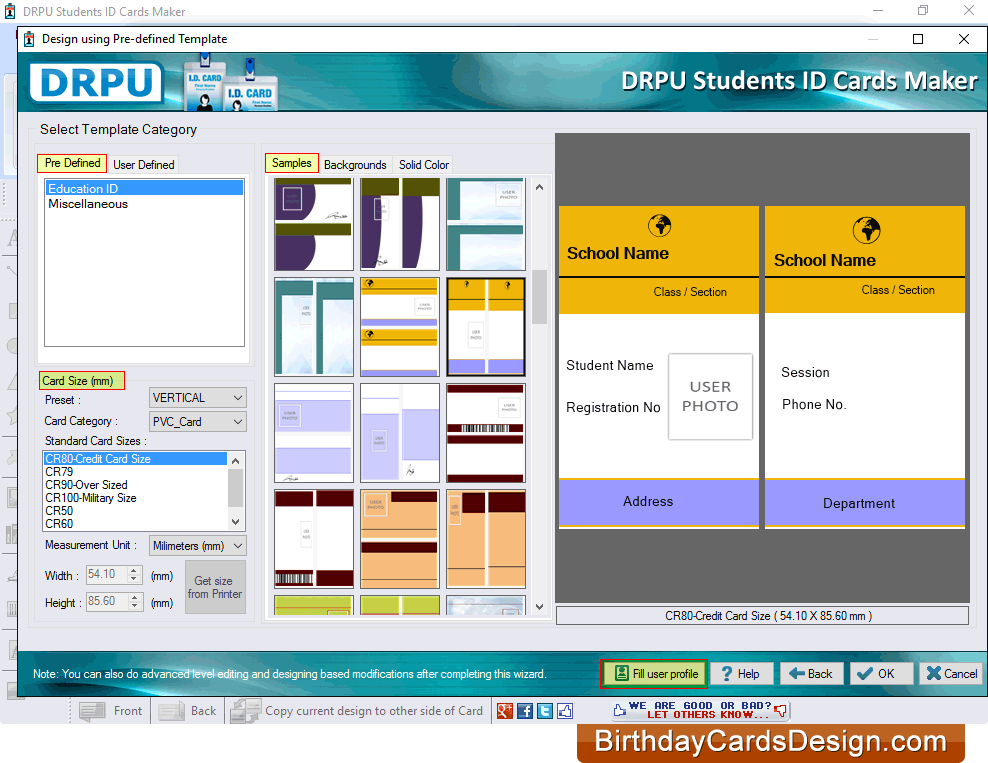Click the globe logo on front card preview

point(660,225)
